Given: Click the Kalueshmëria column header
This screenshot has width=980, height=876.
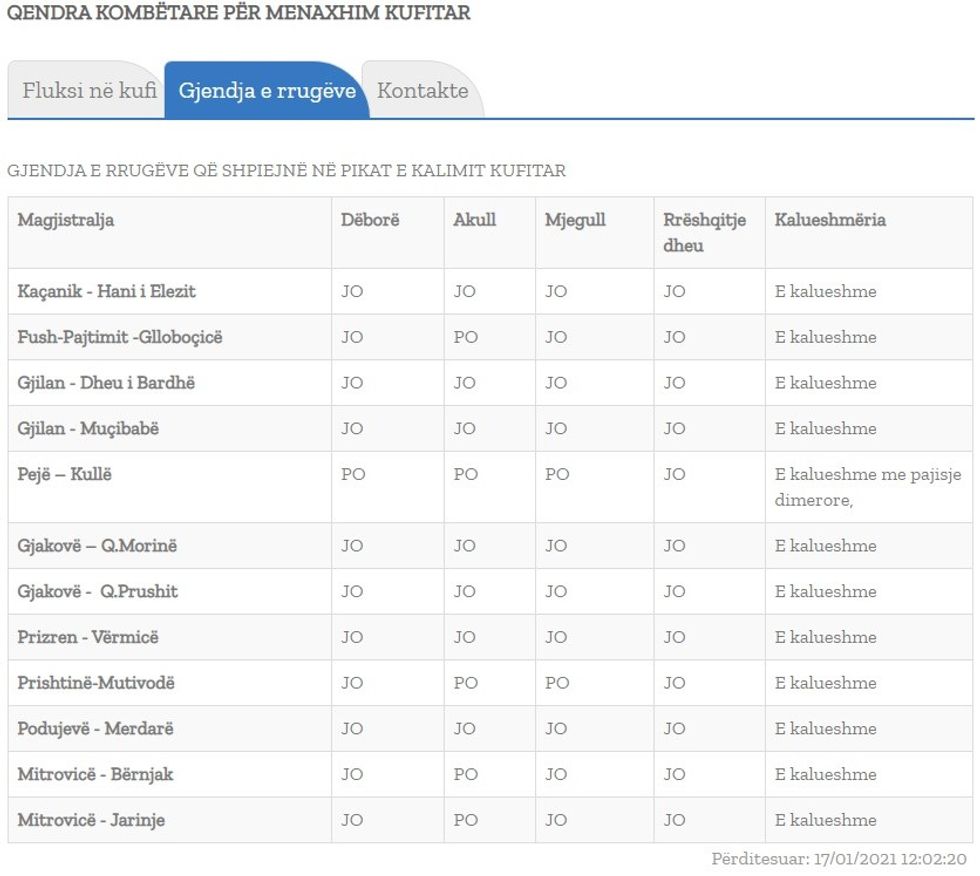Looking at the screenshot, I should 830,220.
